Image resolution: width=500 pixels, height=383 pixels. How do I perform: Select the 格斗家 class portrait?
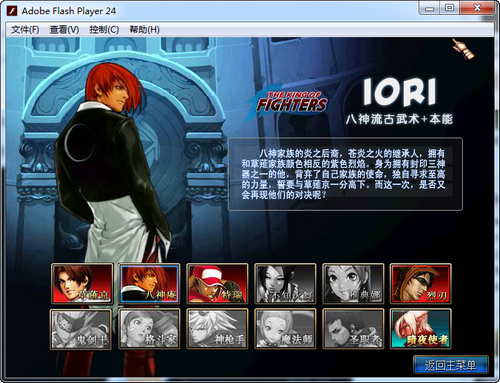coord(149,329)
